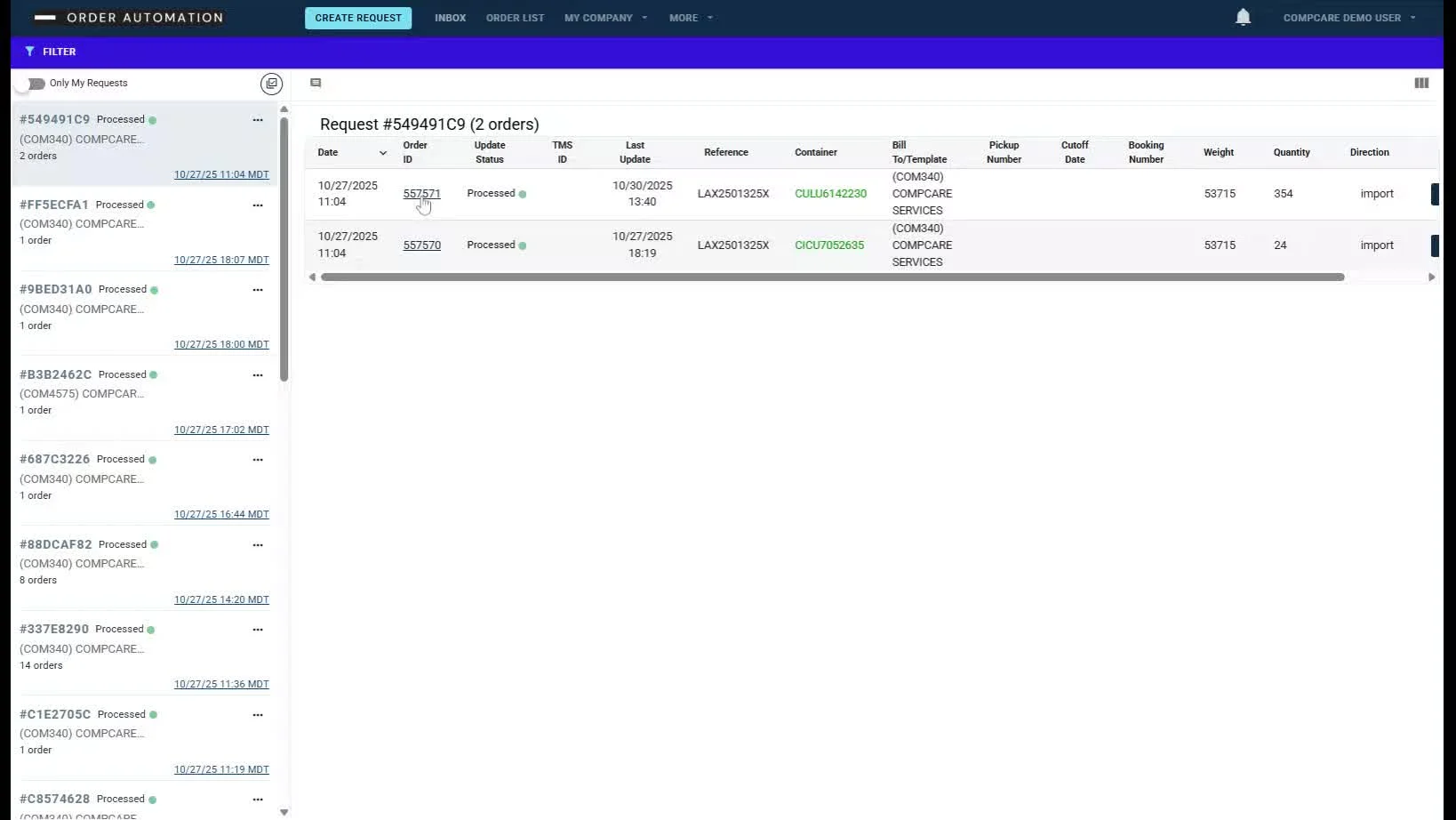Click the 10/27/25 18:07 MDT timestamp link

tap(221, 261)
